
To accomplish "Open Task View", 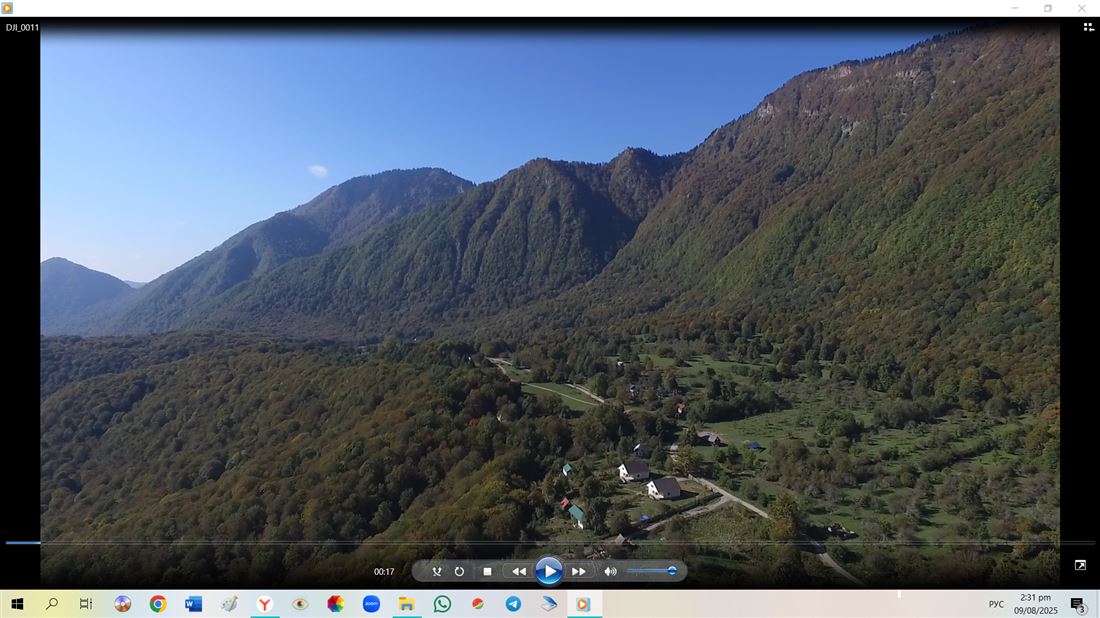I will tap(86, 604).
